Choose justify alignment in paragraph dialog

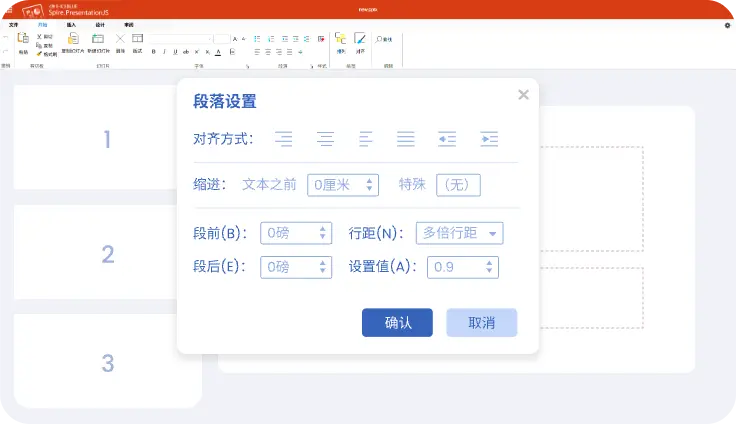point(406,139)
